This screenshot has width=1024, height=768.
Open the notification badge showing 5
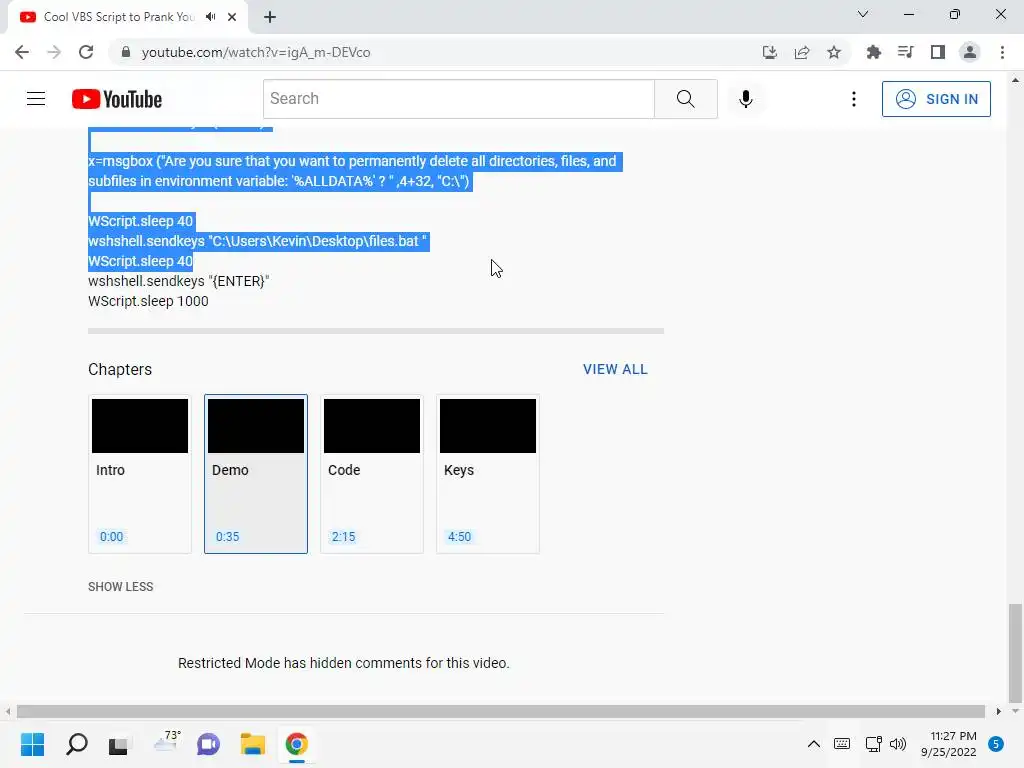coord(996,744)
